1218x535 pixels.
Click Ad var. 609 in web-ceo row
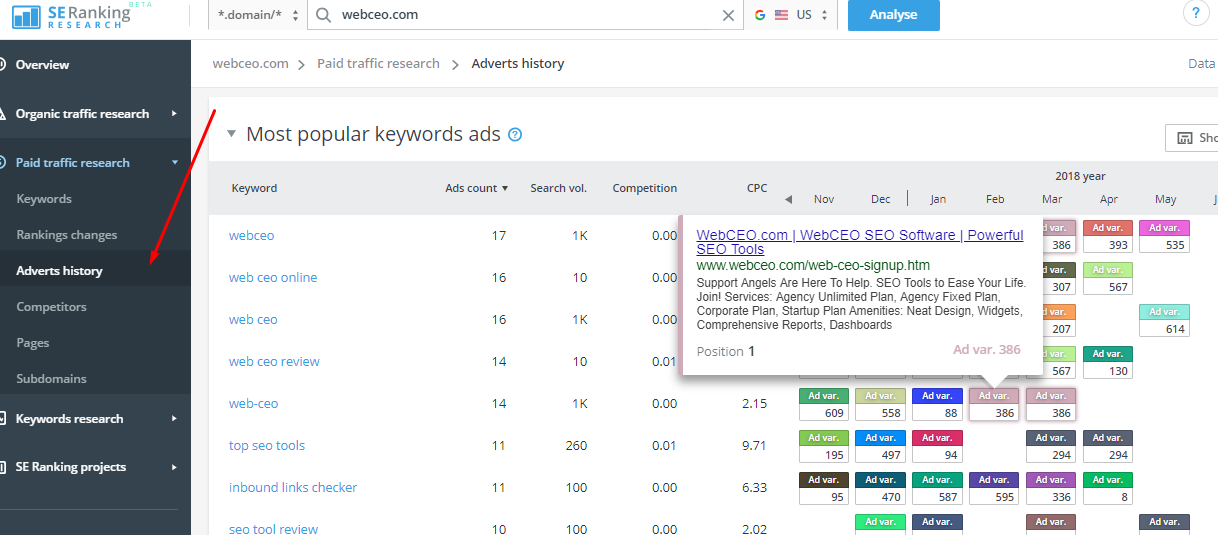824,404
